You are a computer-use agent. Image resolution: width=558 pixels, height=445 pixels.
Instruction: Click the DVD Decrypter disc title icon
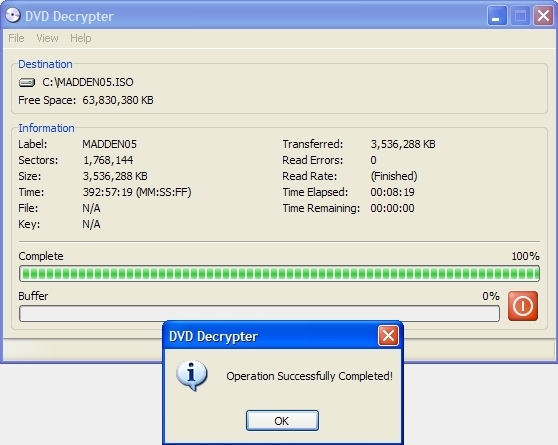point(13,15)
